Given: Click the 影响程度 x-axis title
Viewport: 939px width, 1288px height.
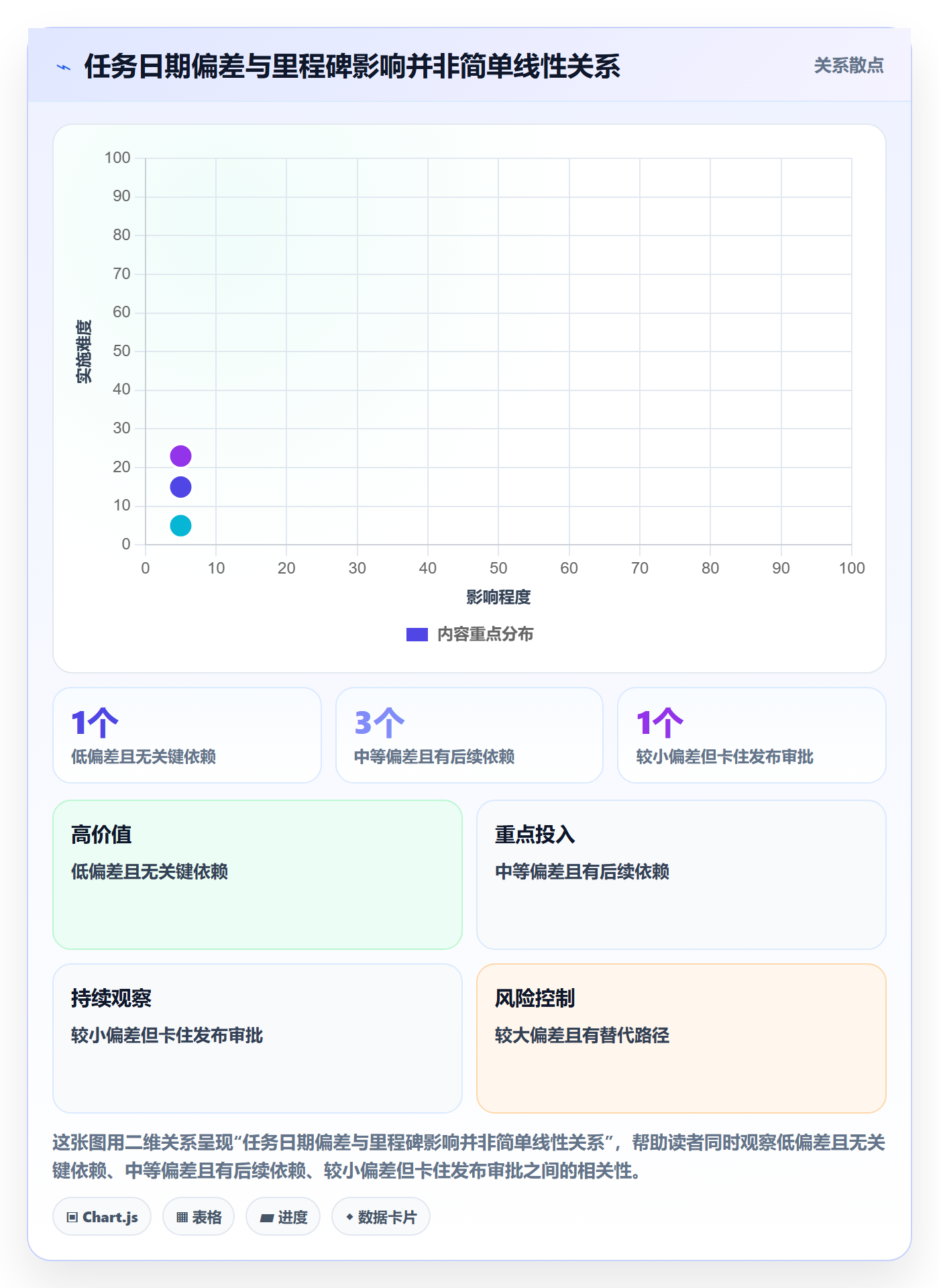Looking at the screenshot, I should (498, 597).
